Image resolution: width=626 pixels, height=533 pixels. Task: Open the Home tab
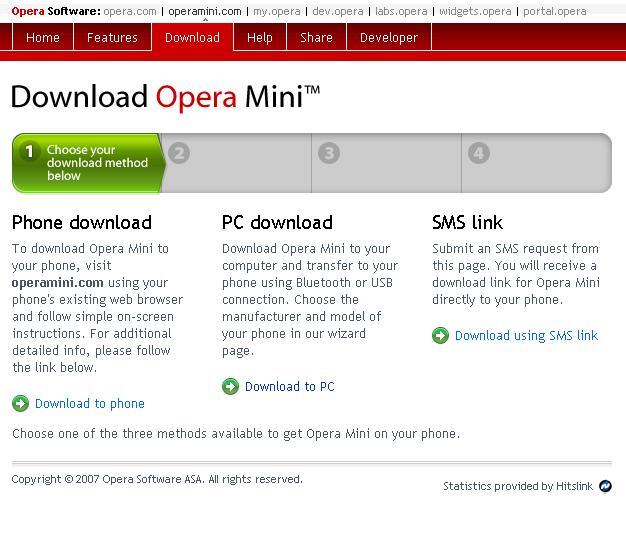tap(43, 37)
